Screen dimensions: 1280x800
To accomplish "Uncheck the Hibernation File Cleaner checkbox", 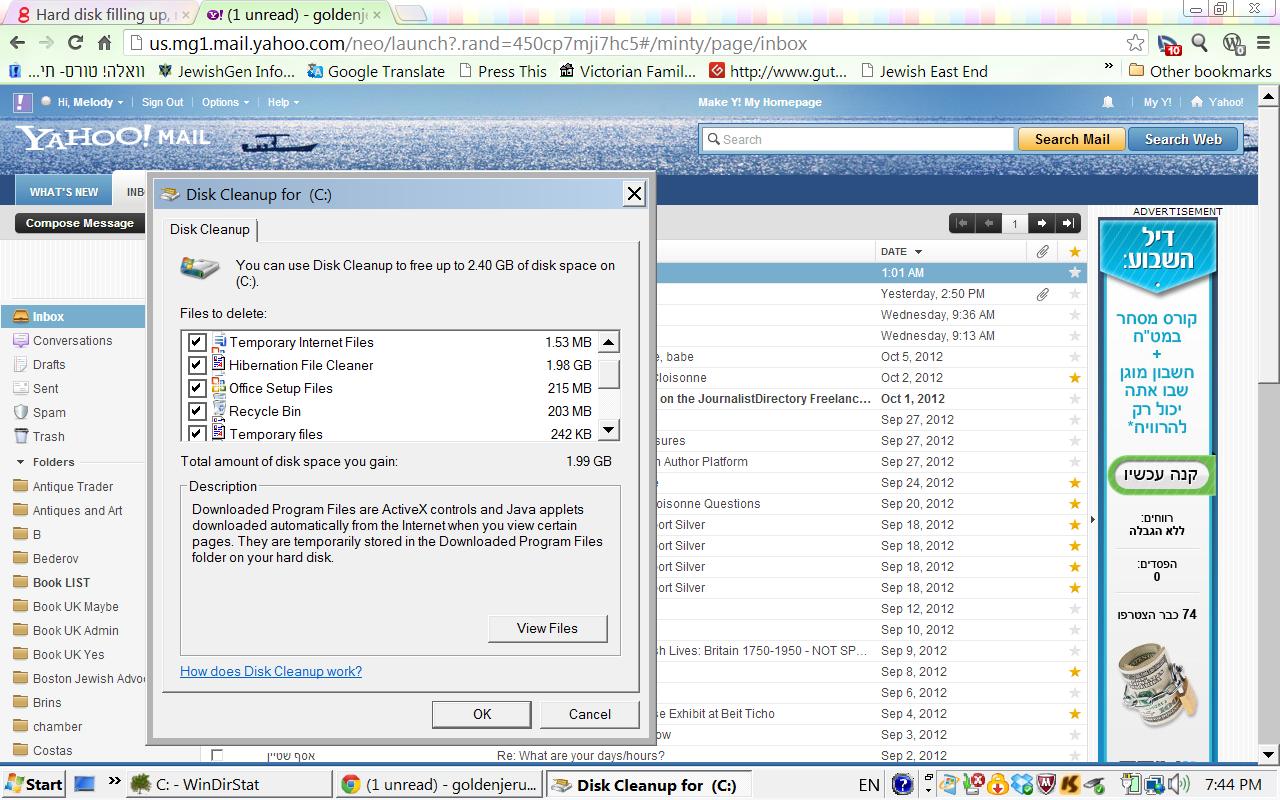I will [197, 365].
